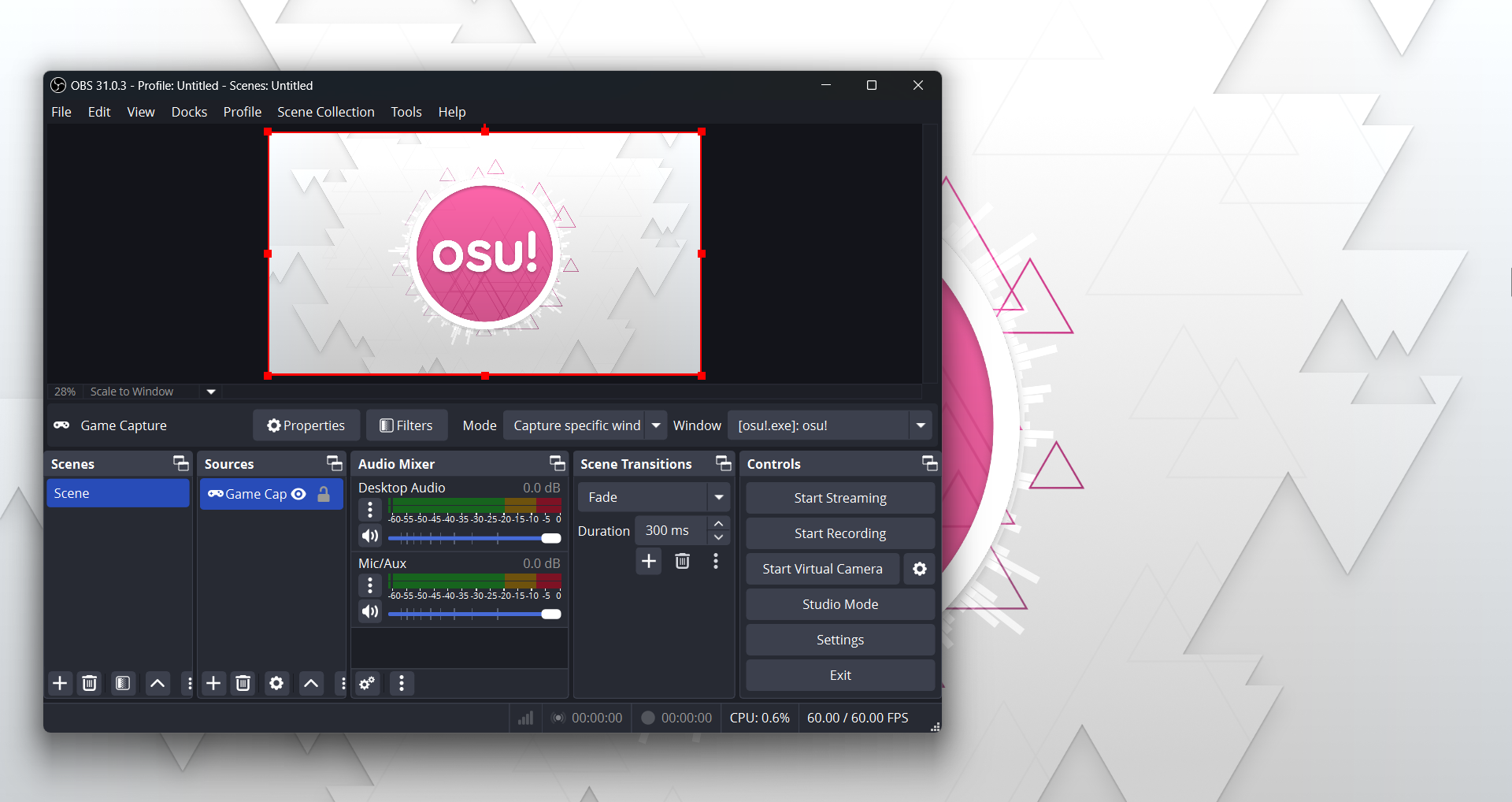Click the network status bars icon
This screenshot has height=802, width=1512.
coord(526,718)
